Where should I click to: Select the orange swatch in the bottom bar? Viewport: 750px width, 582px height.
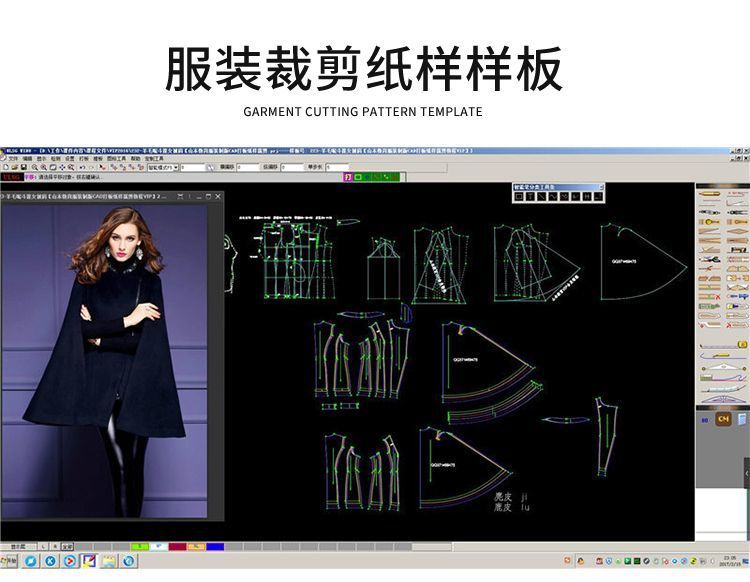pos(196,547)
